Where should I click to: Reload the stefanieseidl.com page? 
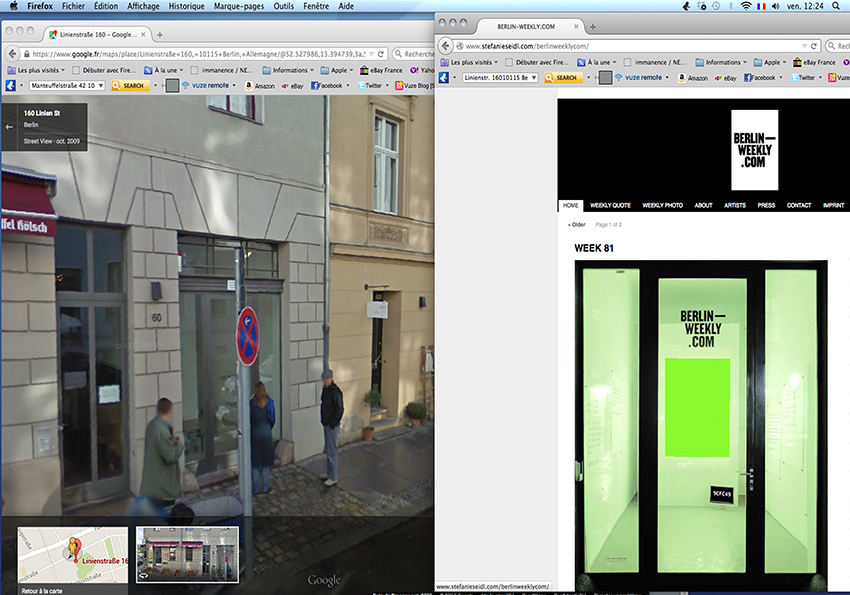(x=814, y=46)
